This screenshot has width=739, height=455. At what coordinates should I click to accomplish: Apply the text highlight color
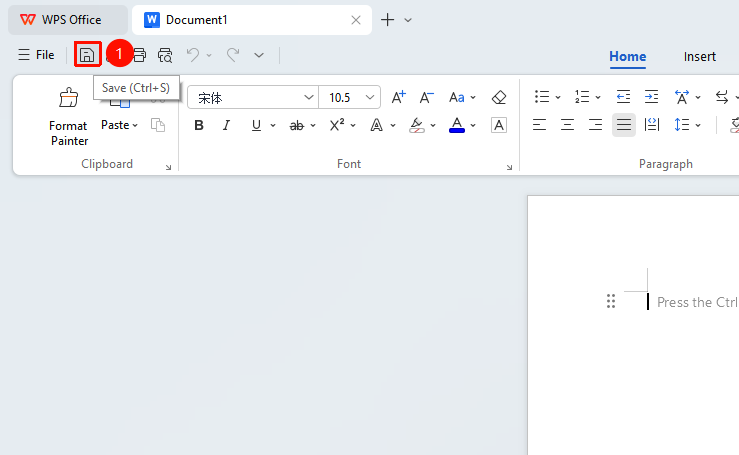point(417,125)
